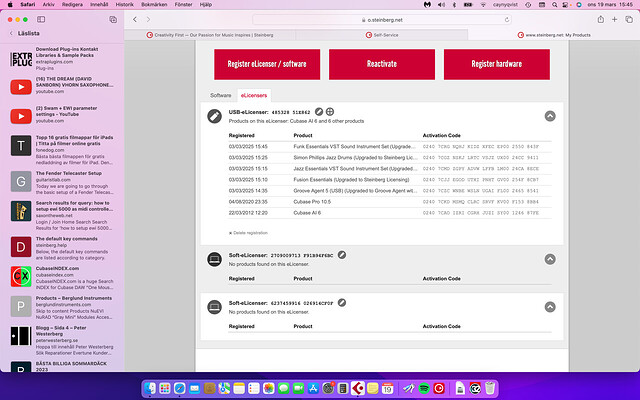The image size is (640, 400).
Task: Click the Bluetooth icon in menu bar
Action: tap(454, 4)
